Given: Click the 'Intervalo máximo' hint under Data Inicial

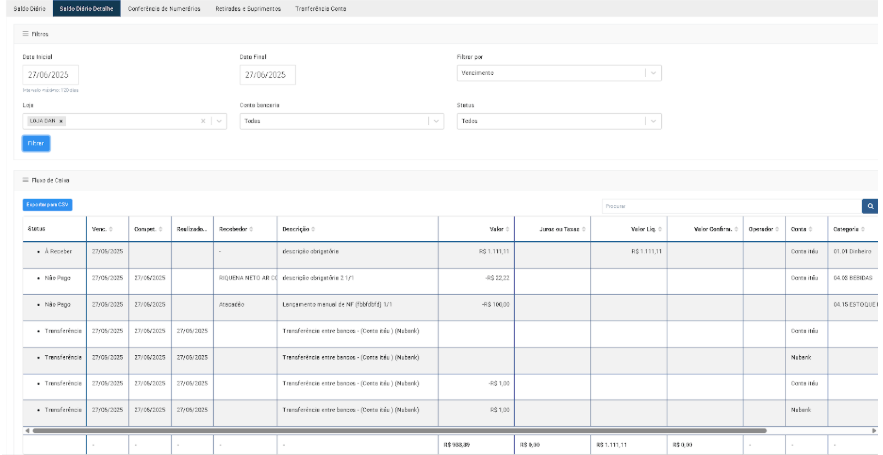Looking at the screenshot, I should click(x=51, y=90).
